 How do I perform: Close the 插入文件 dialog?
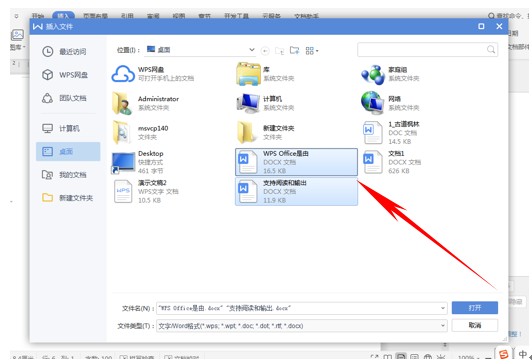499,26
